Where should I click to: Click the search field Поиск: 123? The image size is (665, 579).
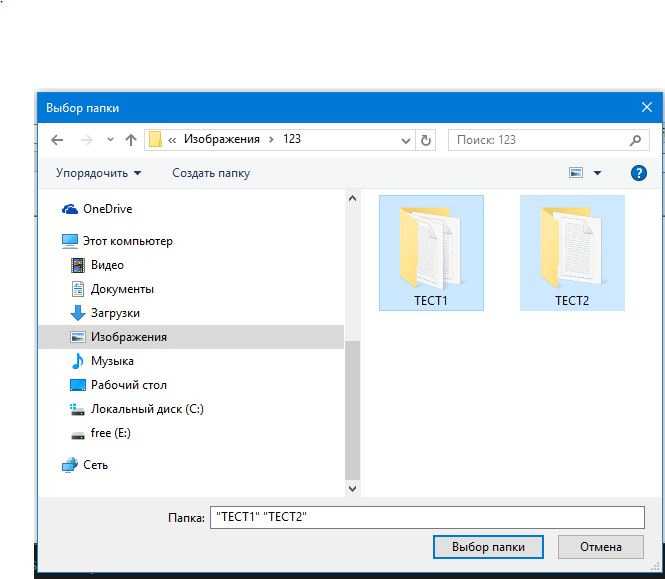548,140
